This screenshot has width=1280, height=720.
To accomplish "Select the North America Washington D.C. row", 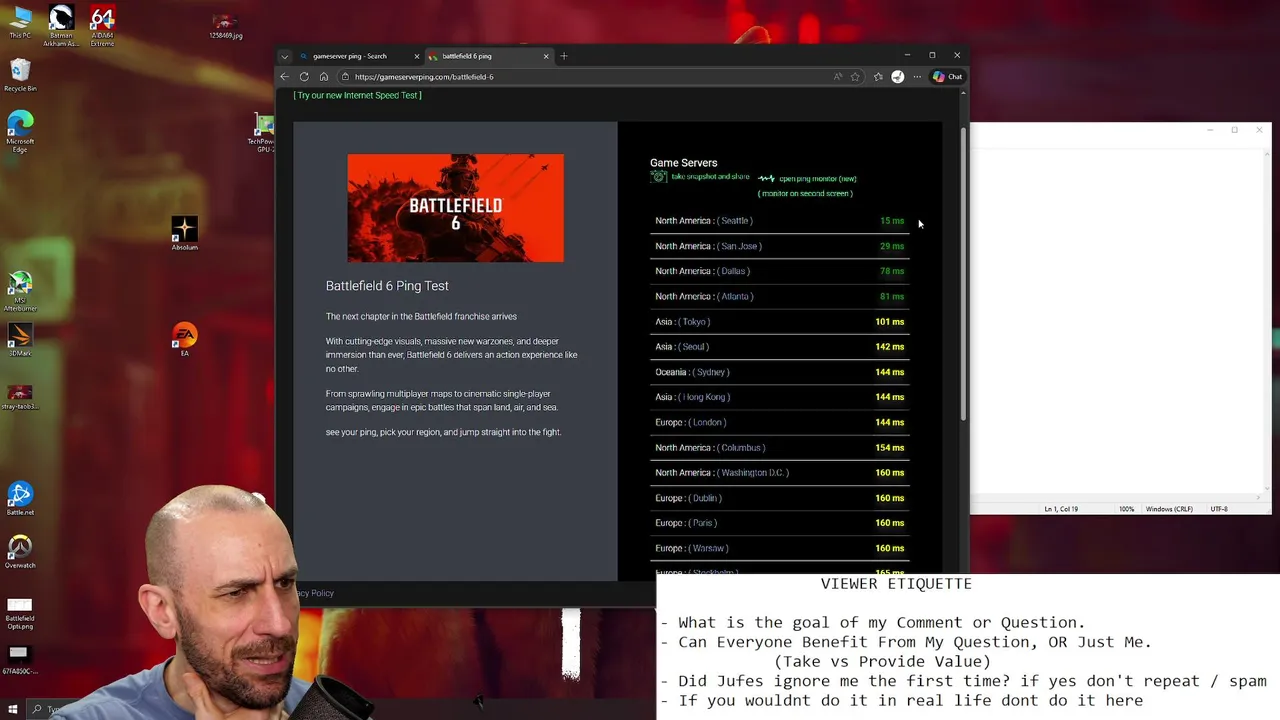I will (x=780, y=473).
